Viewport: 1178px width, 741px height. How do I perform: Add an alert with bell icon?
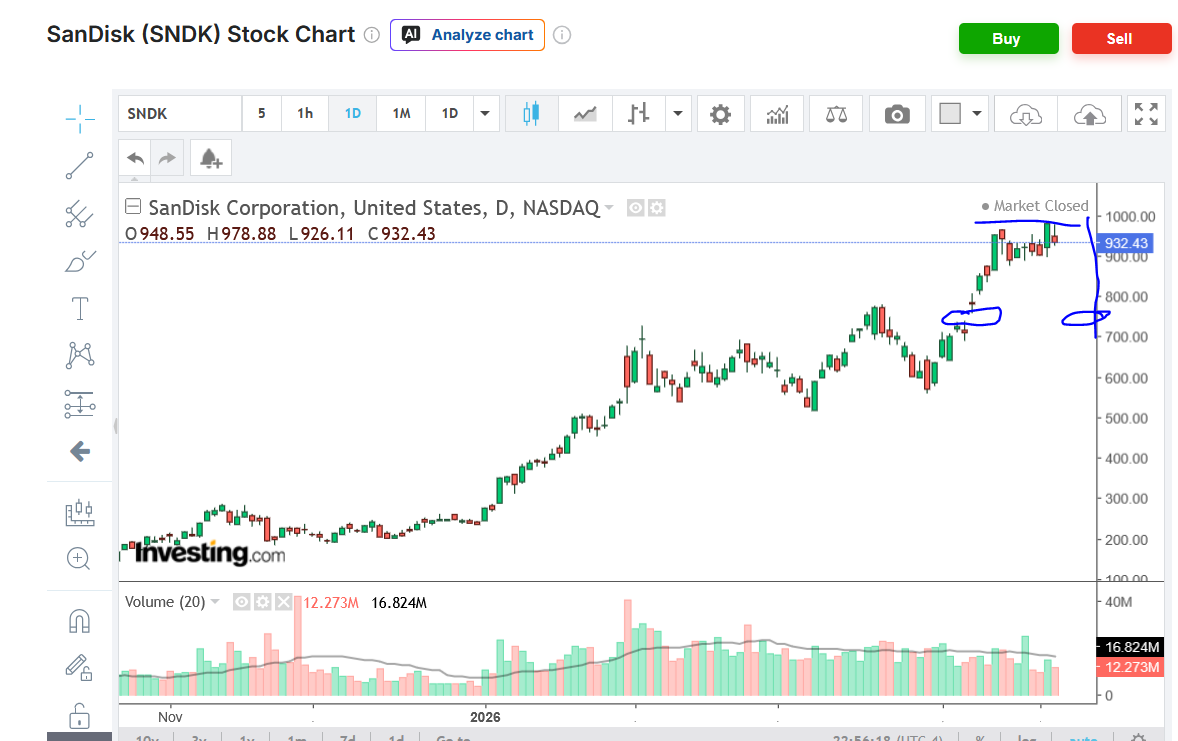point(210,158)
